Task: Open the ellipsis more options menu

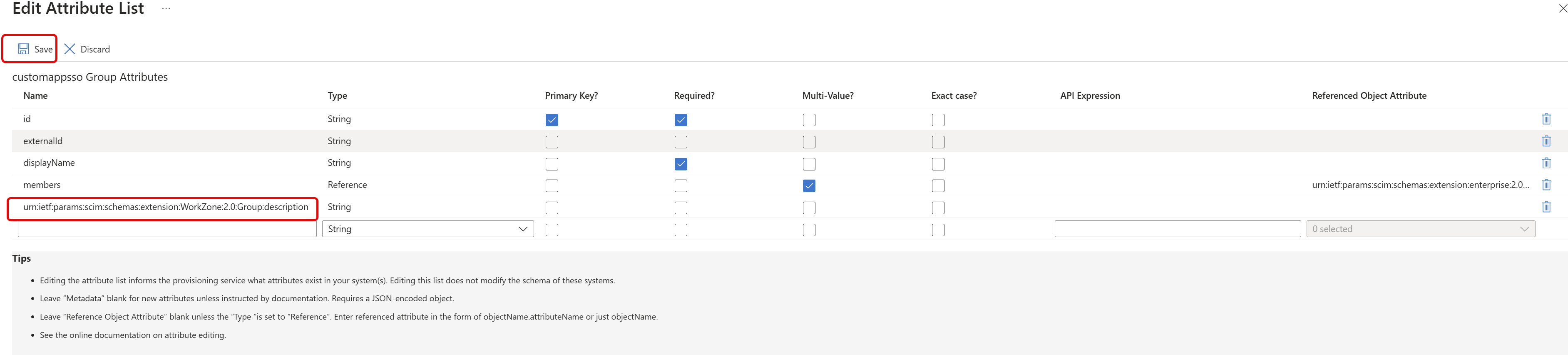Action: click(x=166, y=8)
